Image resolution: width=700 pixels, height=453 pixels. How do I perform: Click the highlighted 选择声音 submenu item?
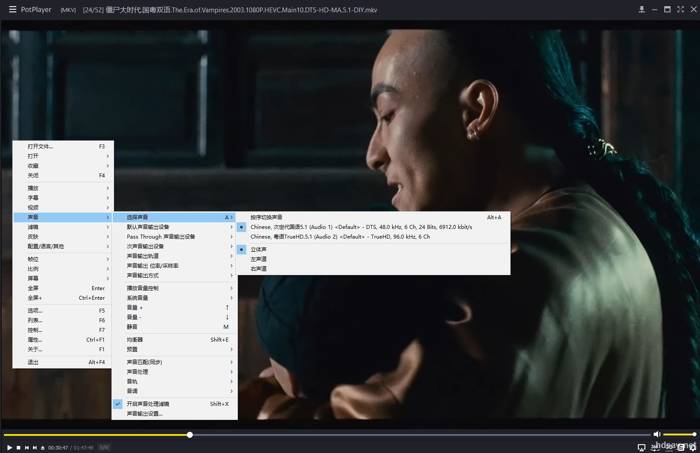[175, 217]
